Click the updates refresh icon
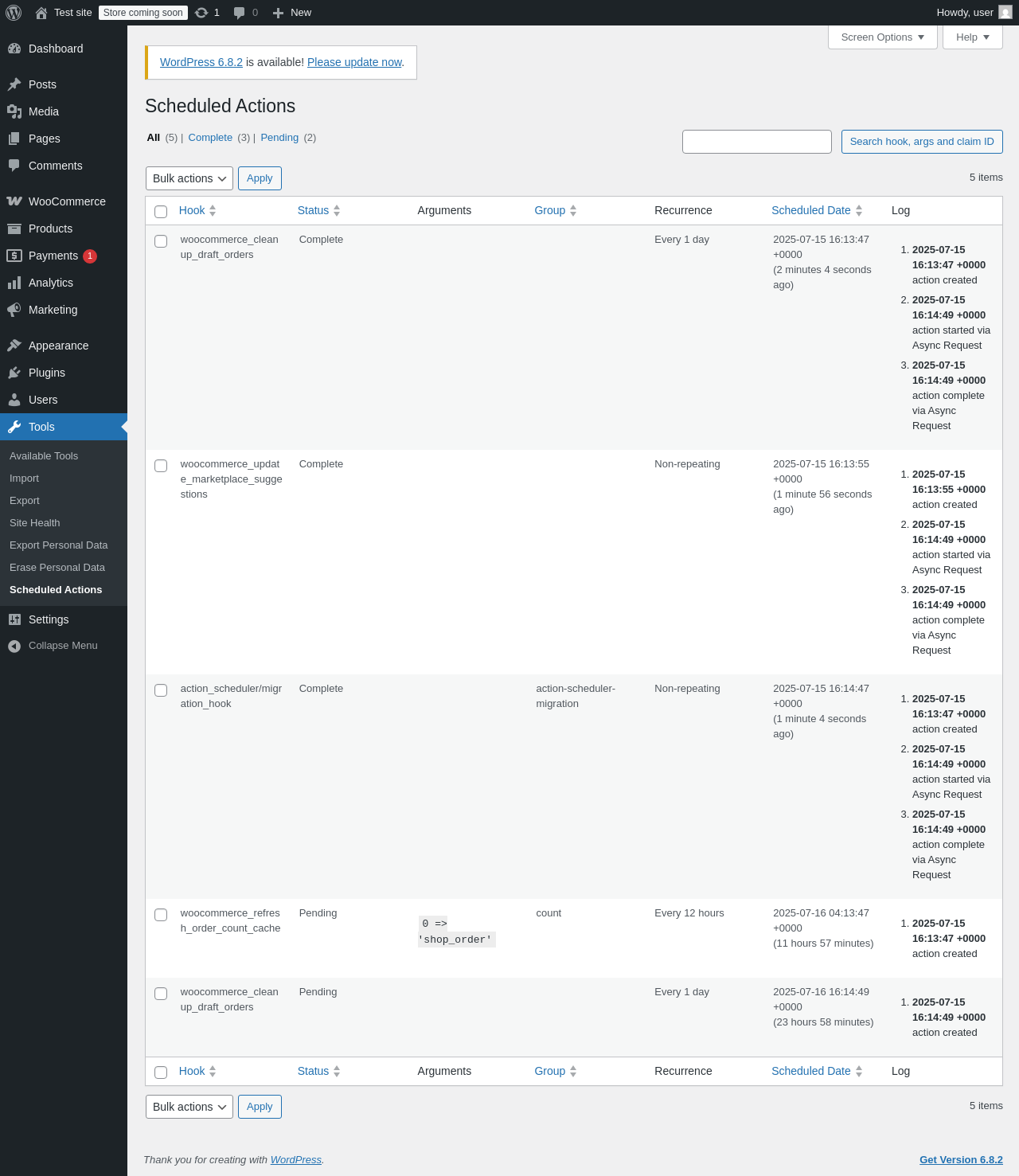The width and height of the screenshot is (1019, 1176). (x=201, y=13)
